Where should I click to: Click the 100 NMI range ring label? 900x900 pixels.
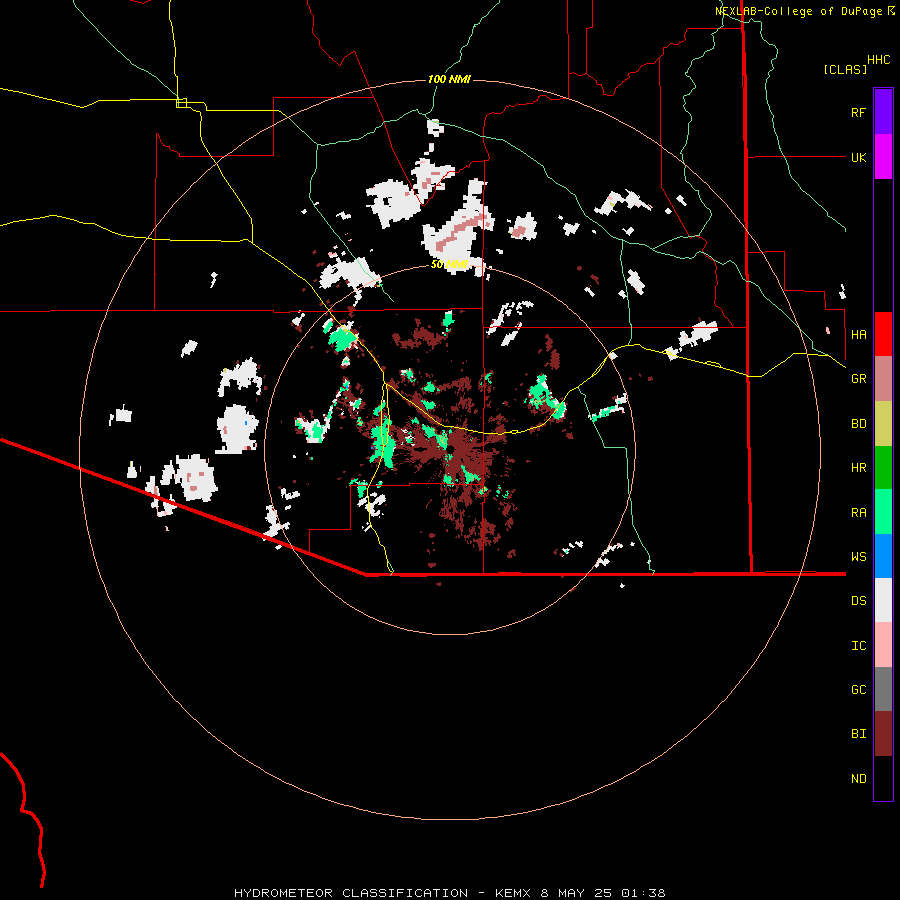pyautogui.click(x=449, y=79)
